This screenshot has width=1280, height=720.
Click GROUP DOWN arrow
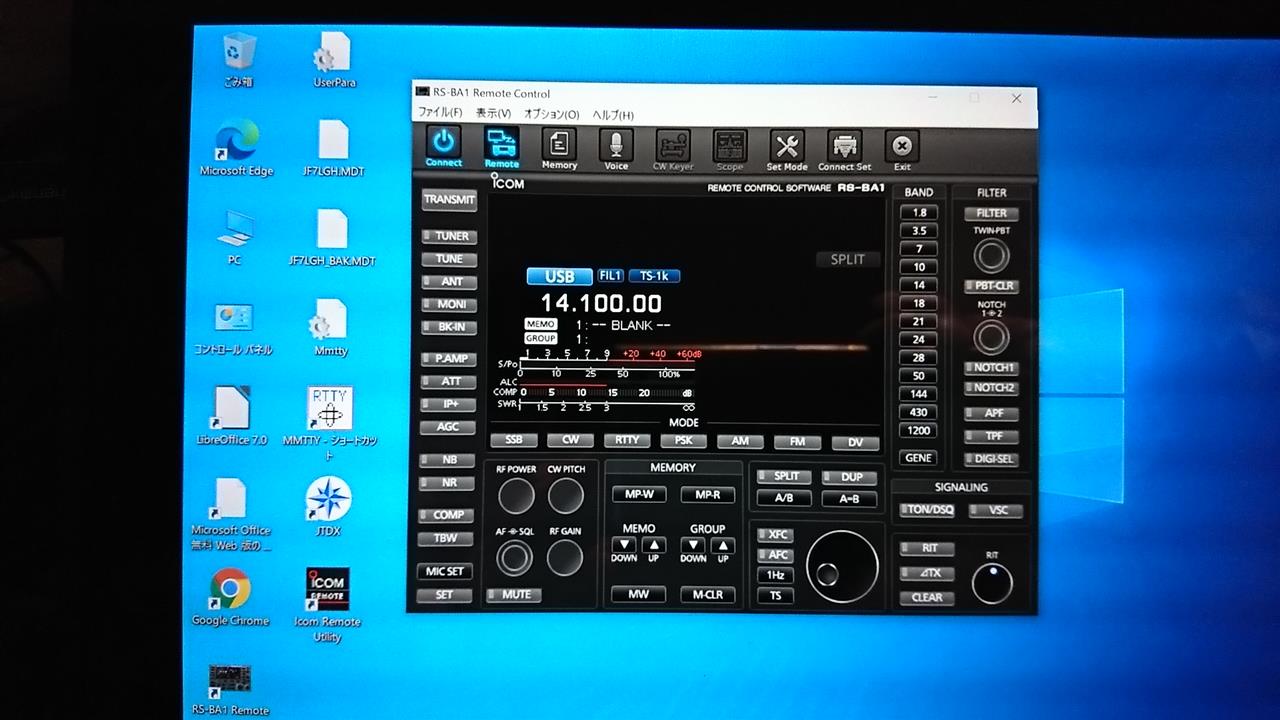click(693, 545)
